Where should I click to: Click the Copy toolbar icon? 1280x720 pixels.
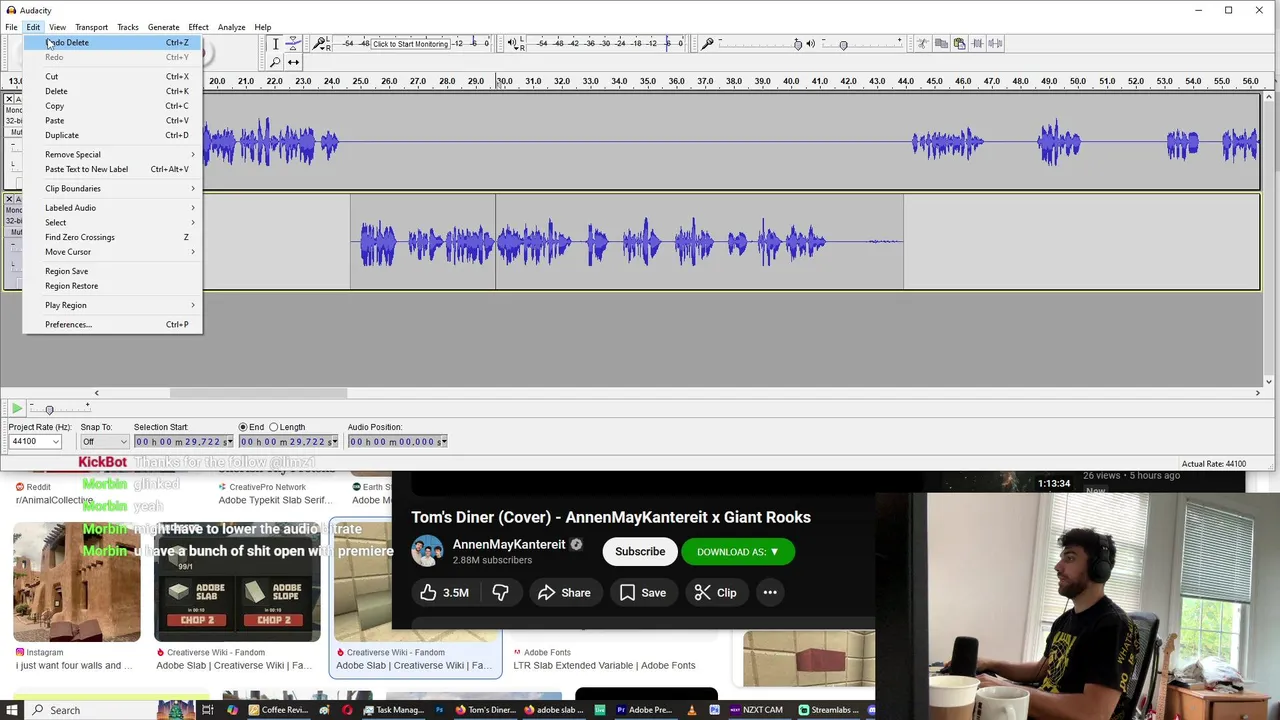(941, 43)
